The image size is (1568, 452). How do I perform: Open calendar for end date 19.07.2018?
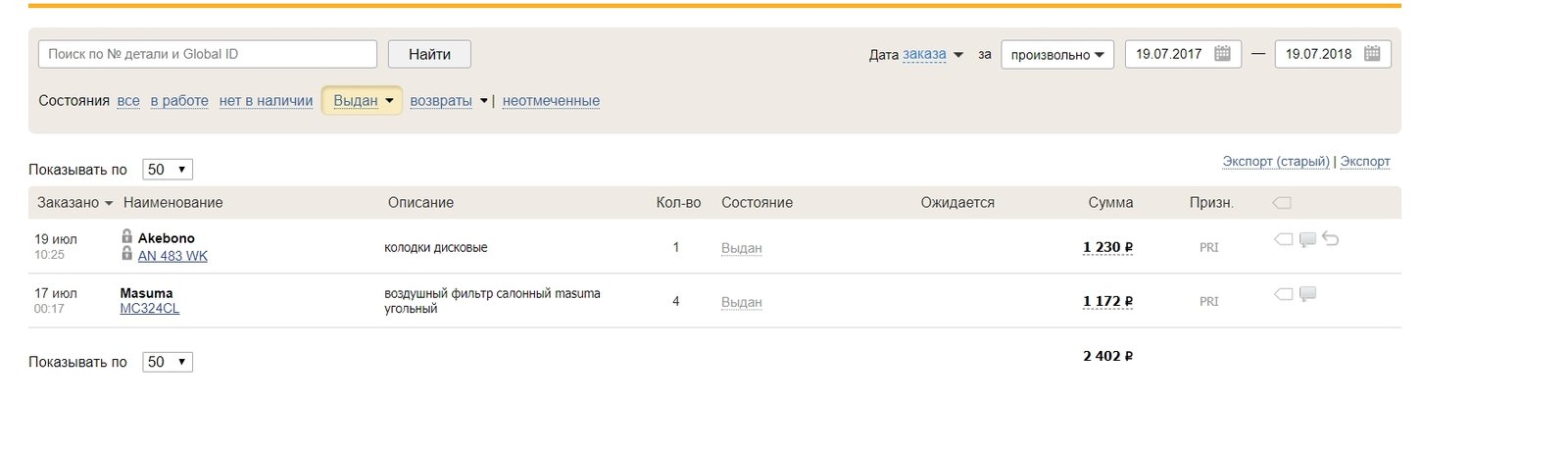(x=1372, y=54)
